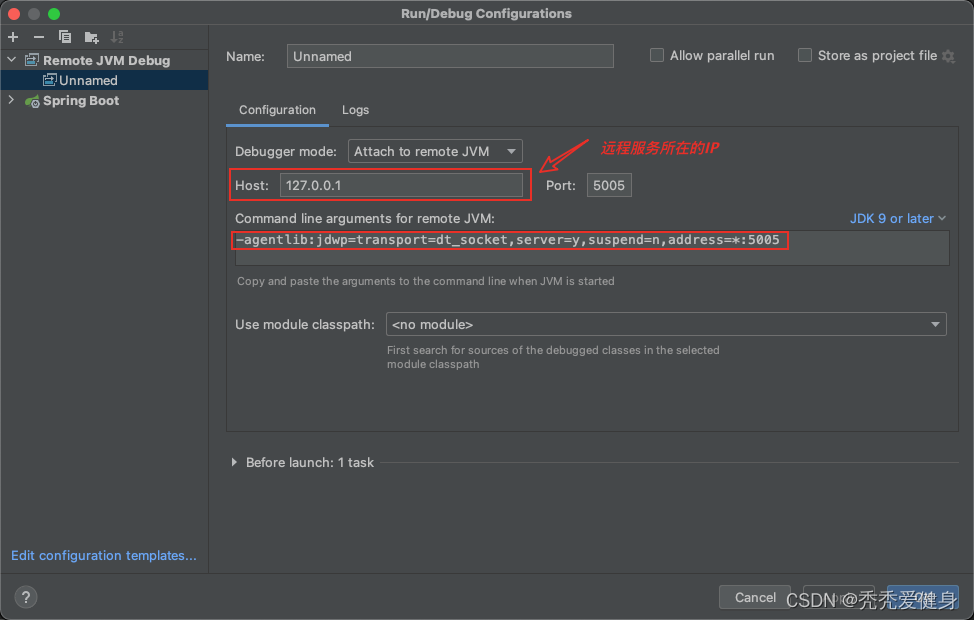Click 'Debugger mode:' label
The width and height of the screenshot is (974, 620).
point(286,152)
